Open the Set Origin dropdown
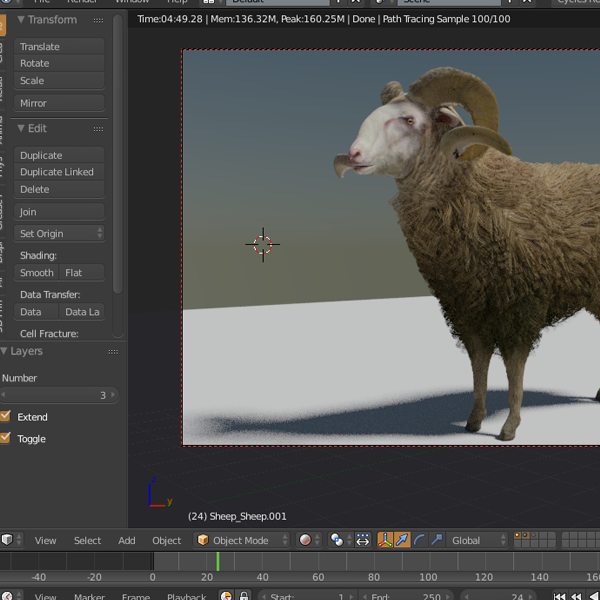This screenshot has width=600, height=600. tap(60, 234)
